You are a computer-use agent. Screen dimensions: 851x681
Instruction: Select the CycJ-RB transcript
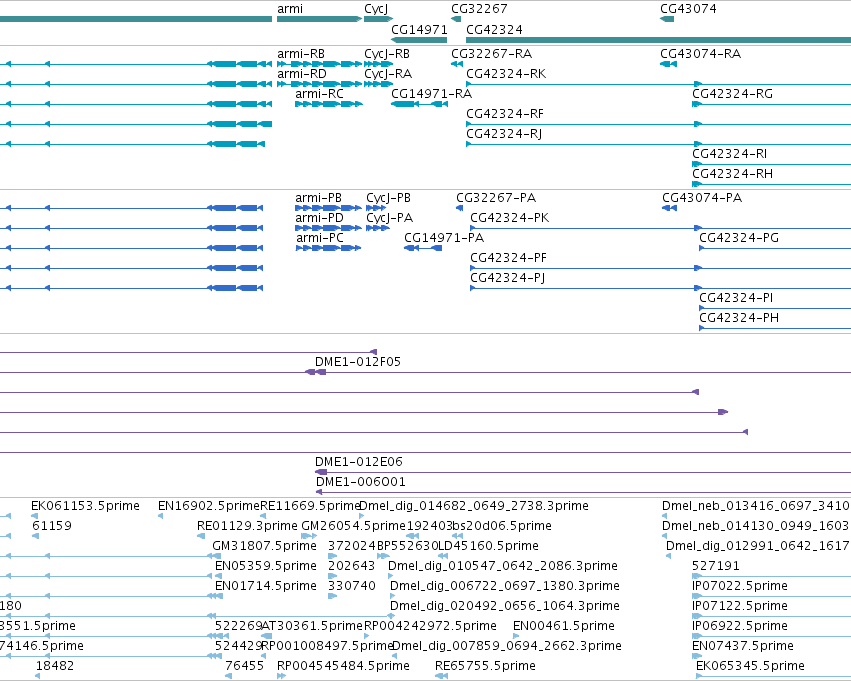378,64
